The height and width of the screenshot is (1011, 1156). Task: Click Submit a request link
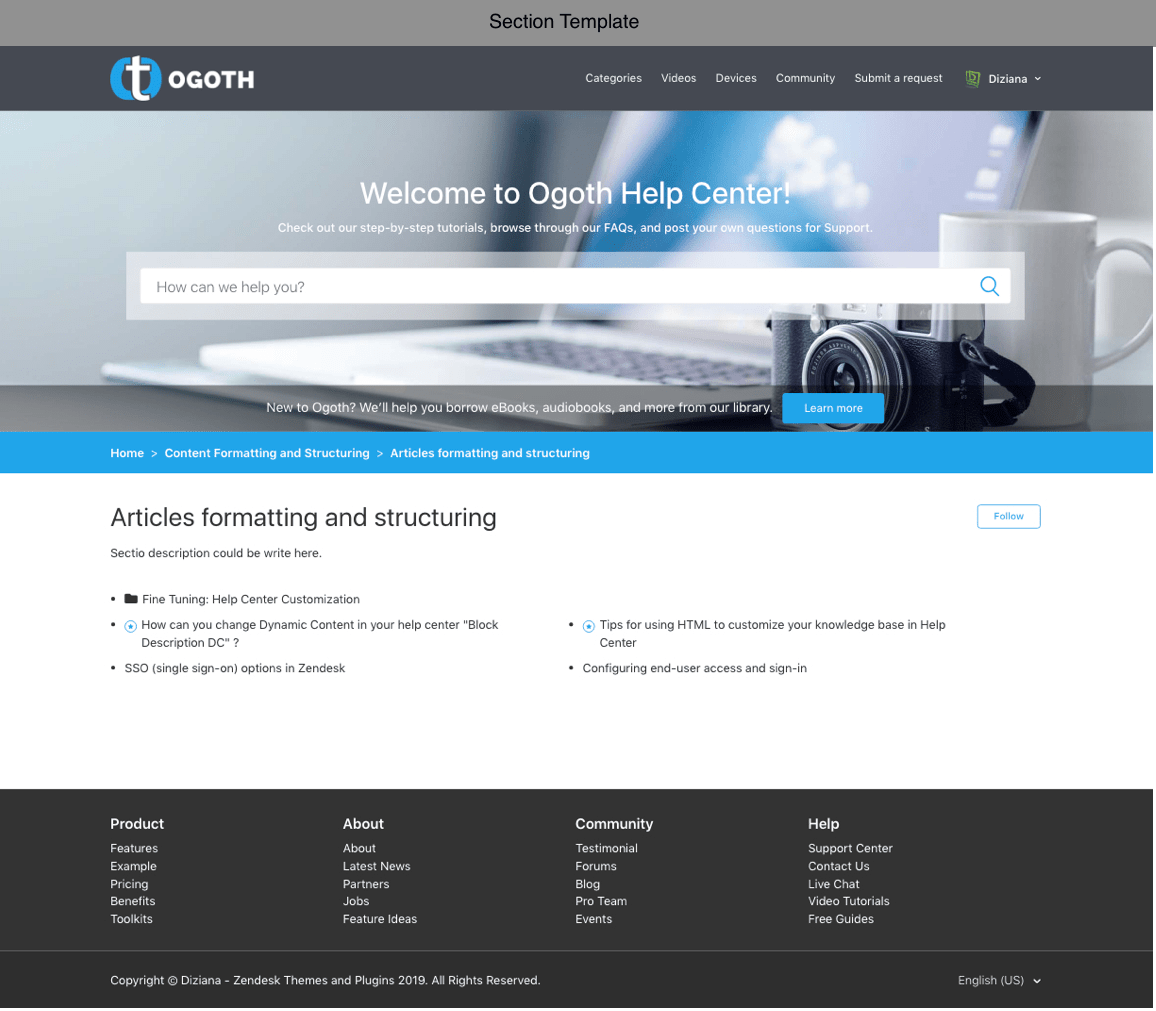pyautogui.click(x=898, y=78)
